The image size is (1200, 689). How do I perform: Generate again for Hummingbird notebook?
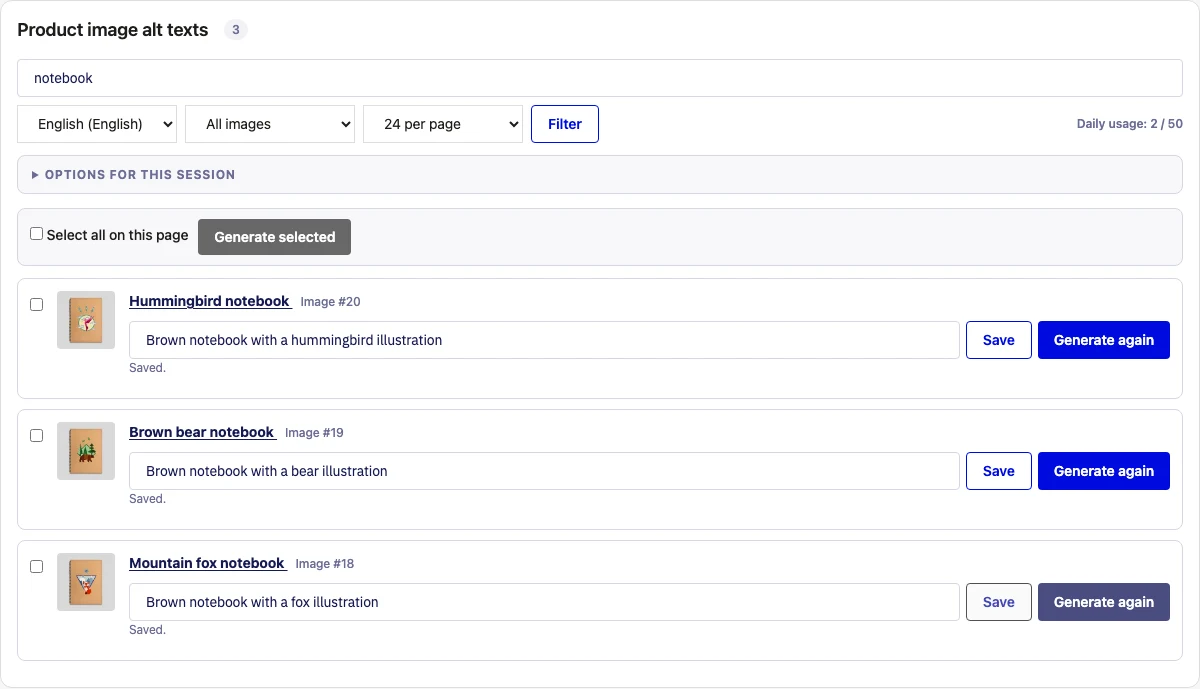coord(1104,340)
